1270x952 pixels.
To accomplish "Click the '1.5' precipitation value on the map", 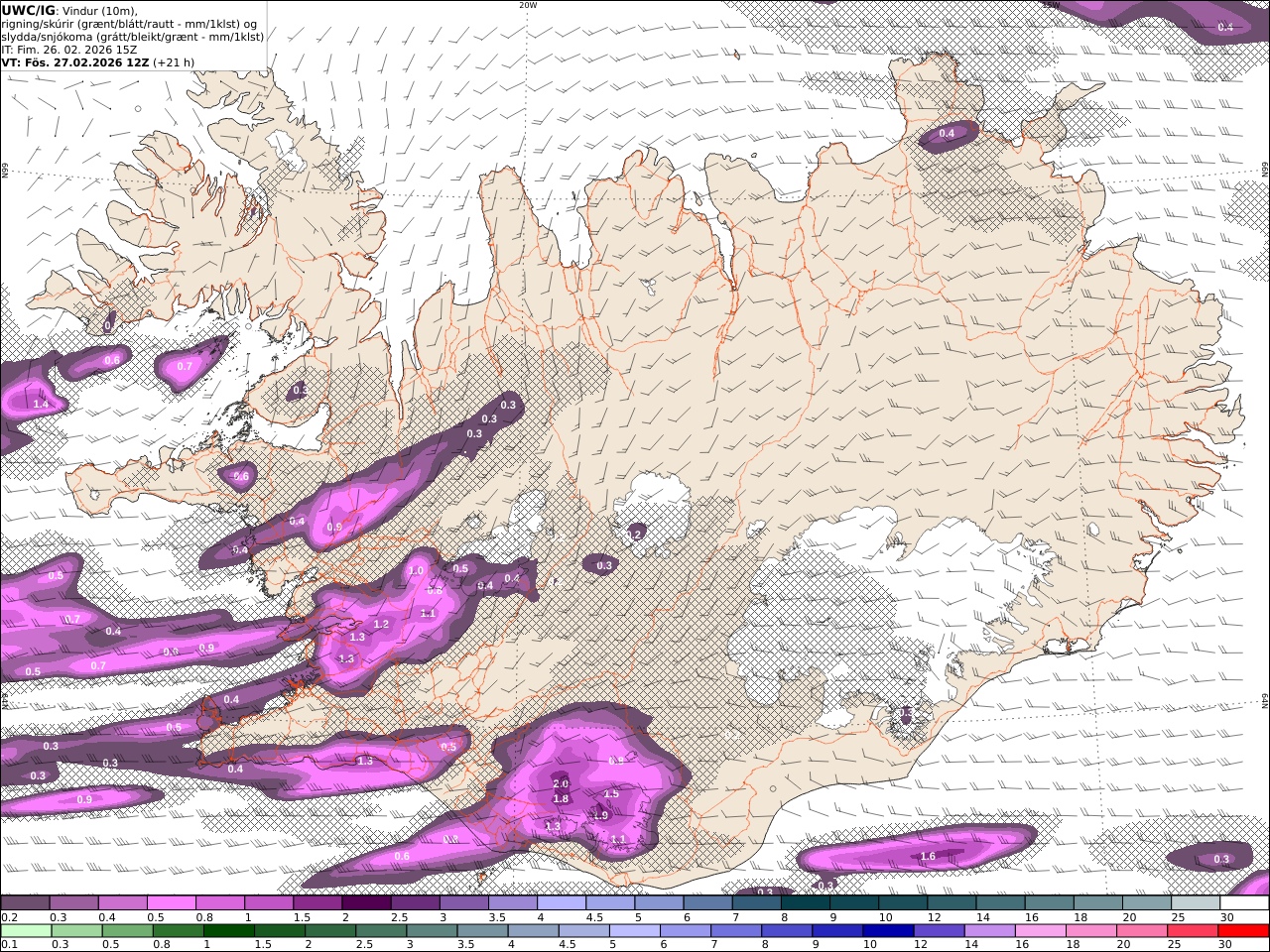I will click(x=611, y=793).
